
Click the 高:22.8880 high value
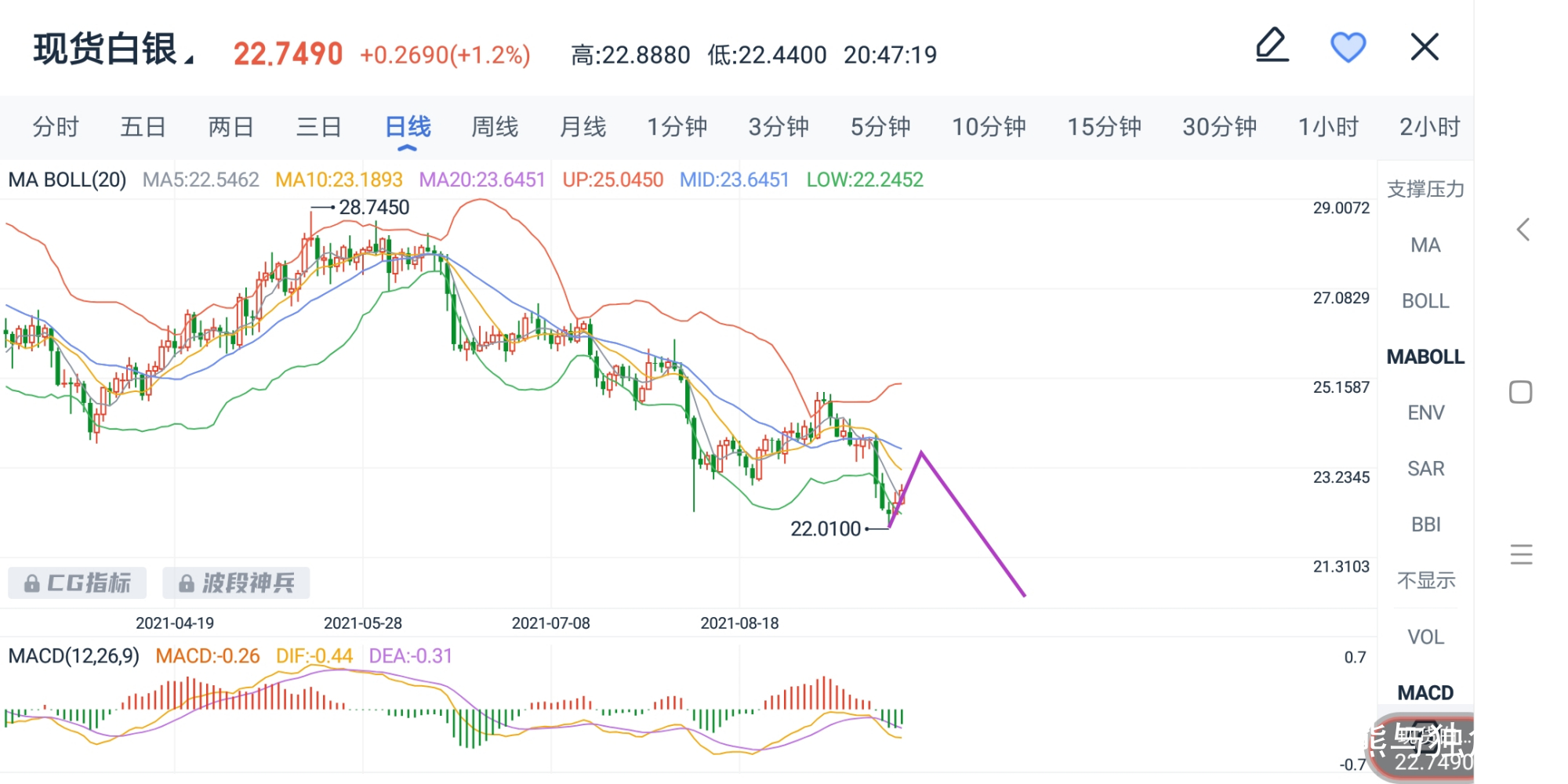(631, 55)
